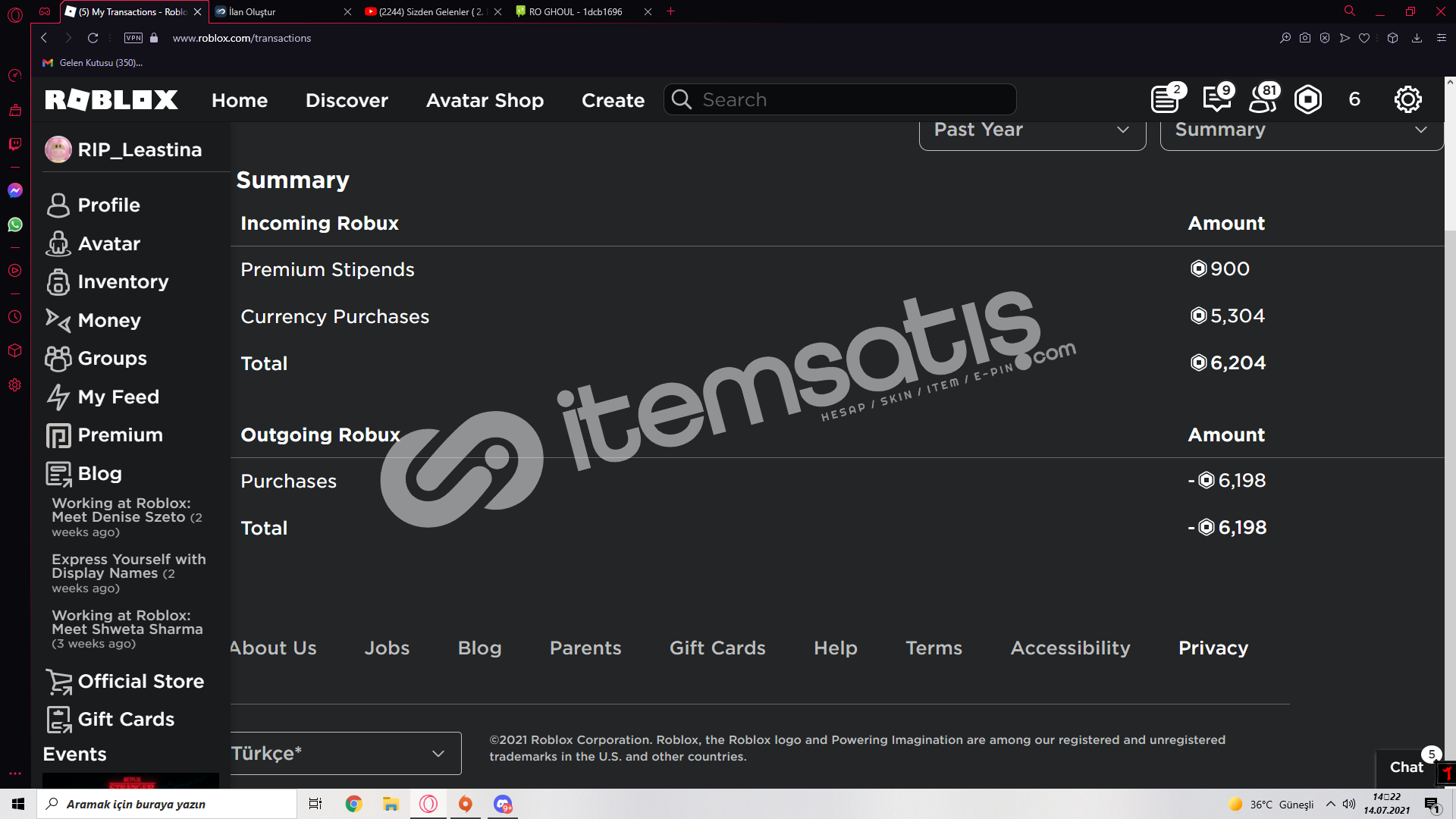Click the Opera browser reload button
The image size is (1456, 819).
93,38
